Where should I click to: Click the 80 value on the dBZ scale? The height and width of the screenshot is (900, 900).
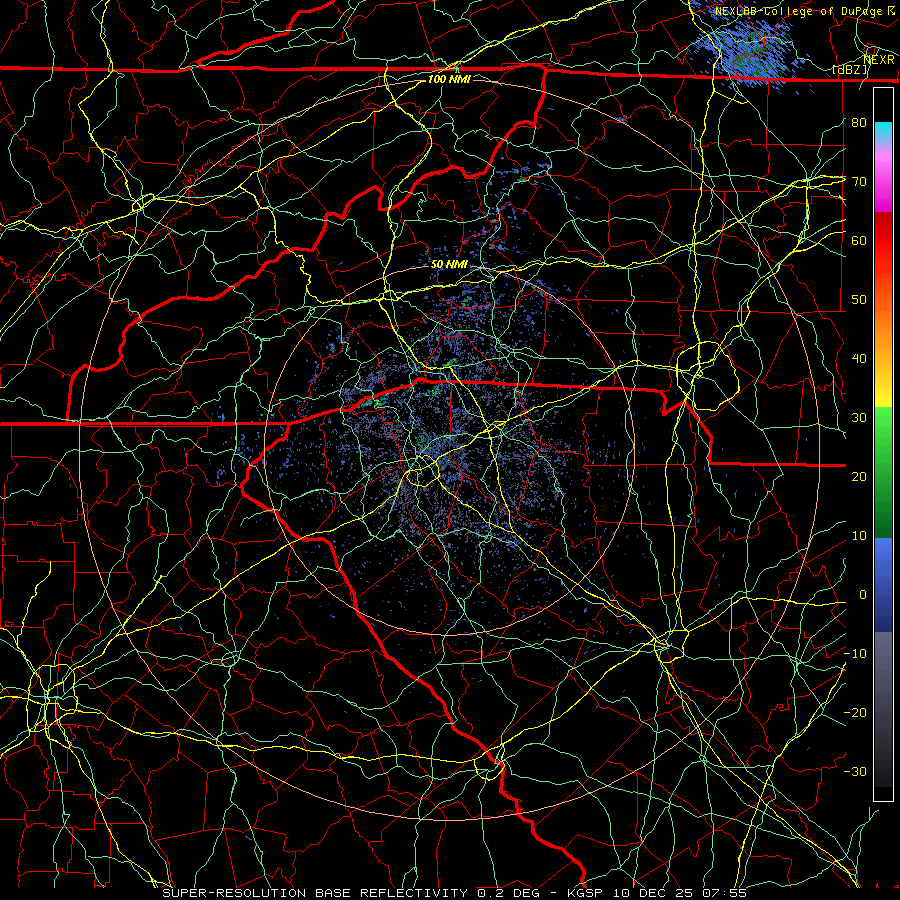pyautogui.click(x=859, y=122)
